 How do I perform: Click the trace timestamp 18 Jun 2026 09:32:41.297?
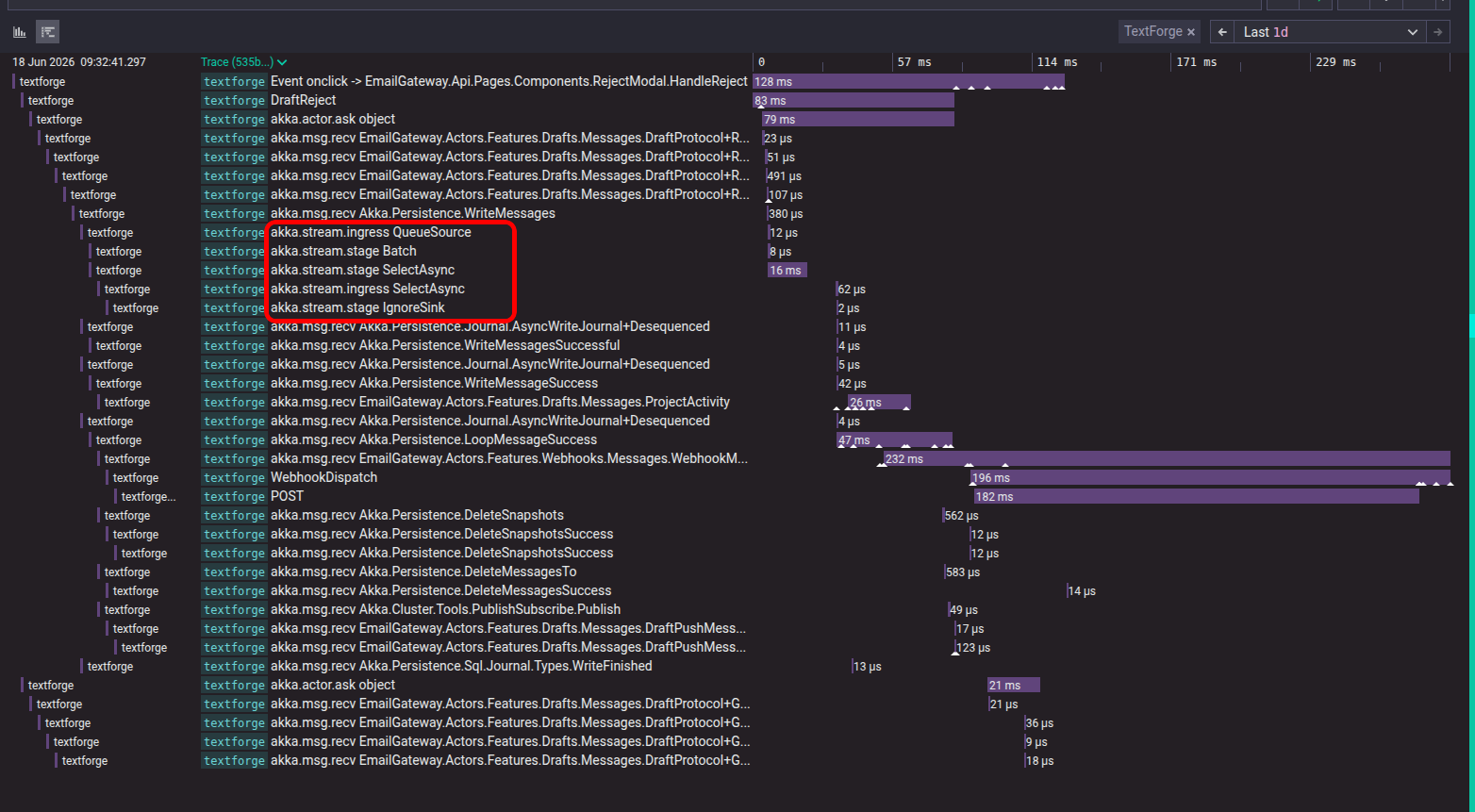tap(79, 62)
